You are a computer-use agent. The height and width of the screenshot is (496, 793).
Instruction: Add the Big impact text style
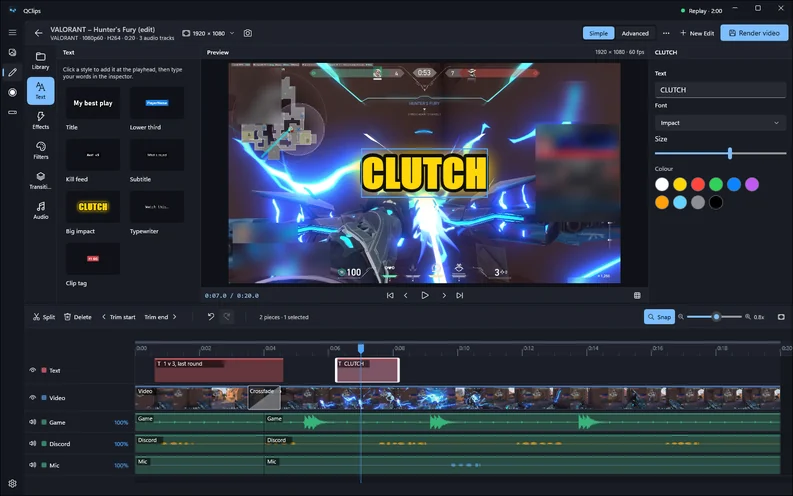click(x=93, y=207)
